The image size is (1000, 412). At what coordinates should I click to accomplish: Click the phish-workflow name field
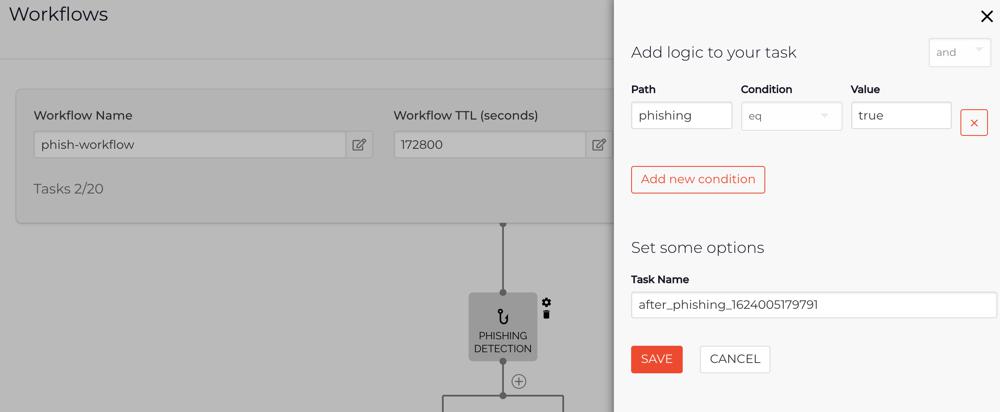190,145
